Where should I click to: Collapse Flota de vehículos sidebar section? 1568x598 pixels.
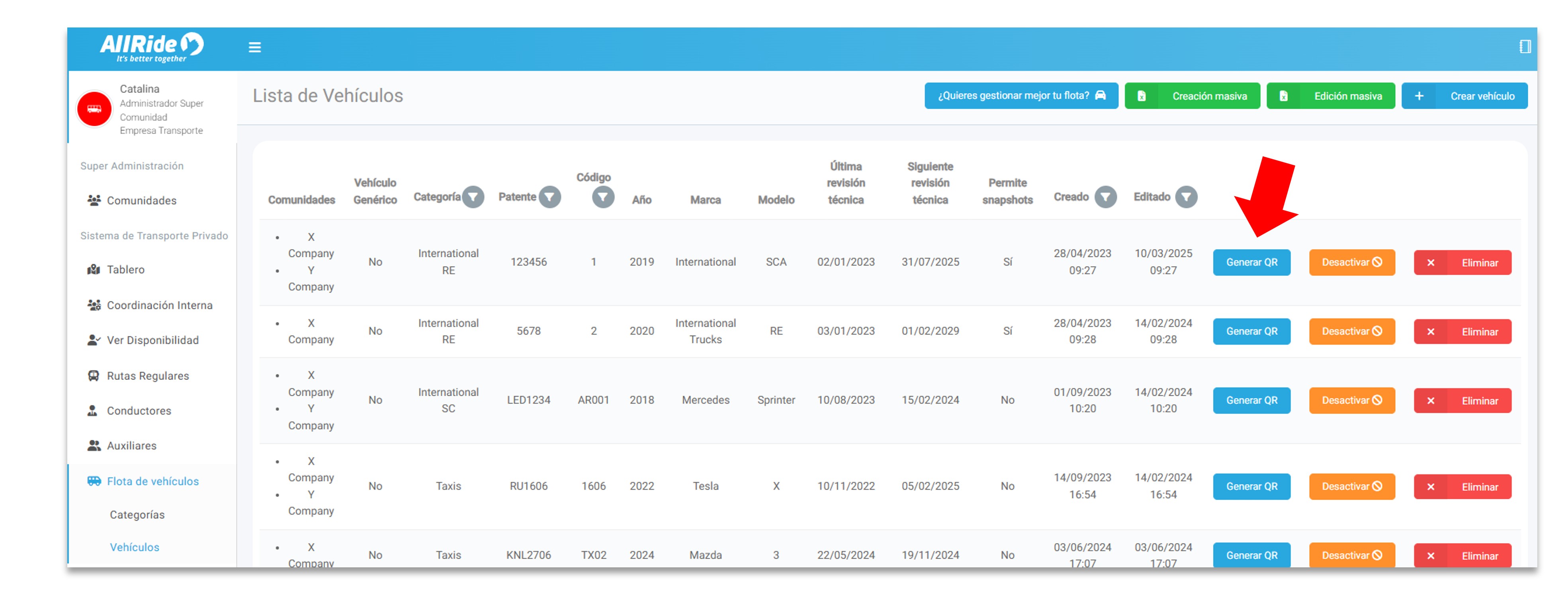[x=152, y=481]
